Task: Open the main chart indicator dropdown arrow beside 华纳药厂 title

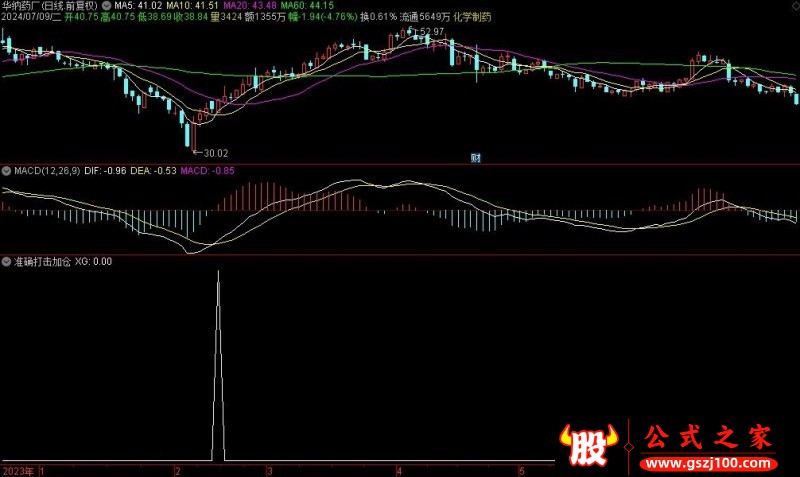Action: click(x=106, y=6)
